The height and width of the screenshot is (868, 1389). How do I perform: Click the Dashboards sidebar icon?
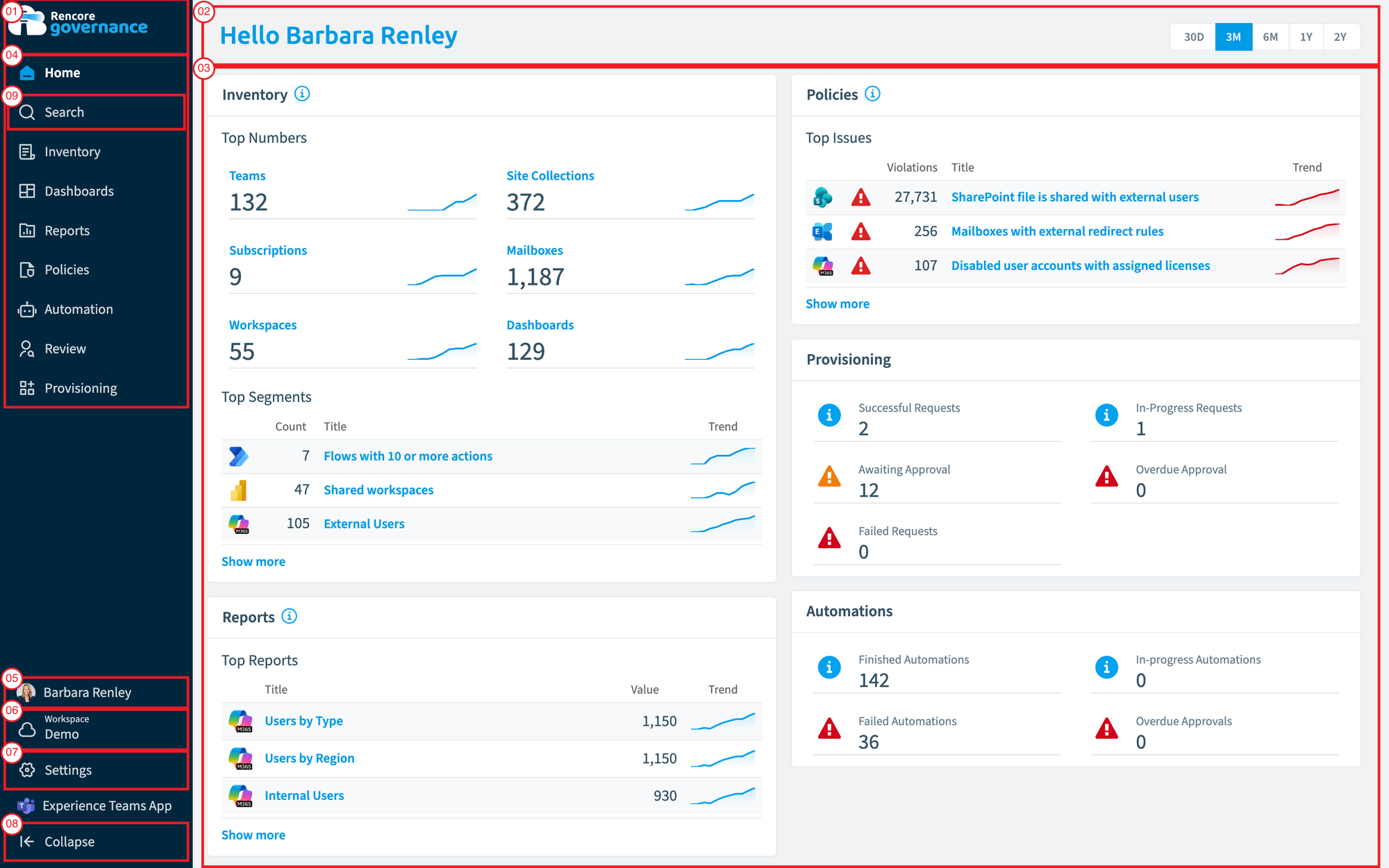point(27,191)
